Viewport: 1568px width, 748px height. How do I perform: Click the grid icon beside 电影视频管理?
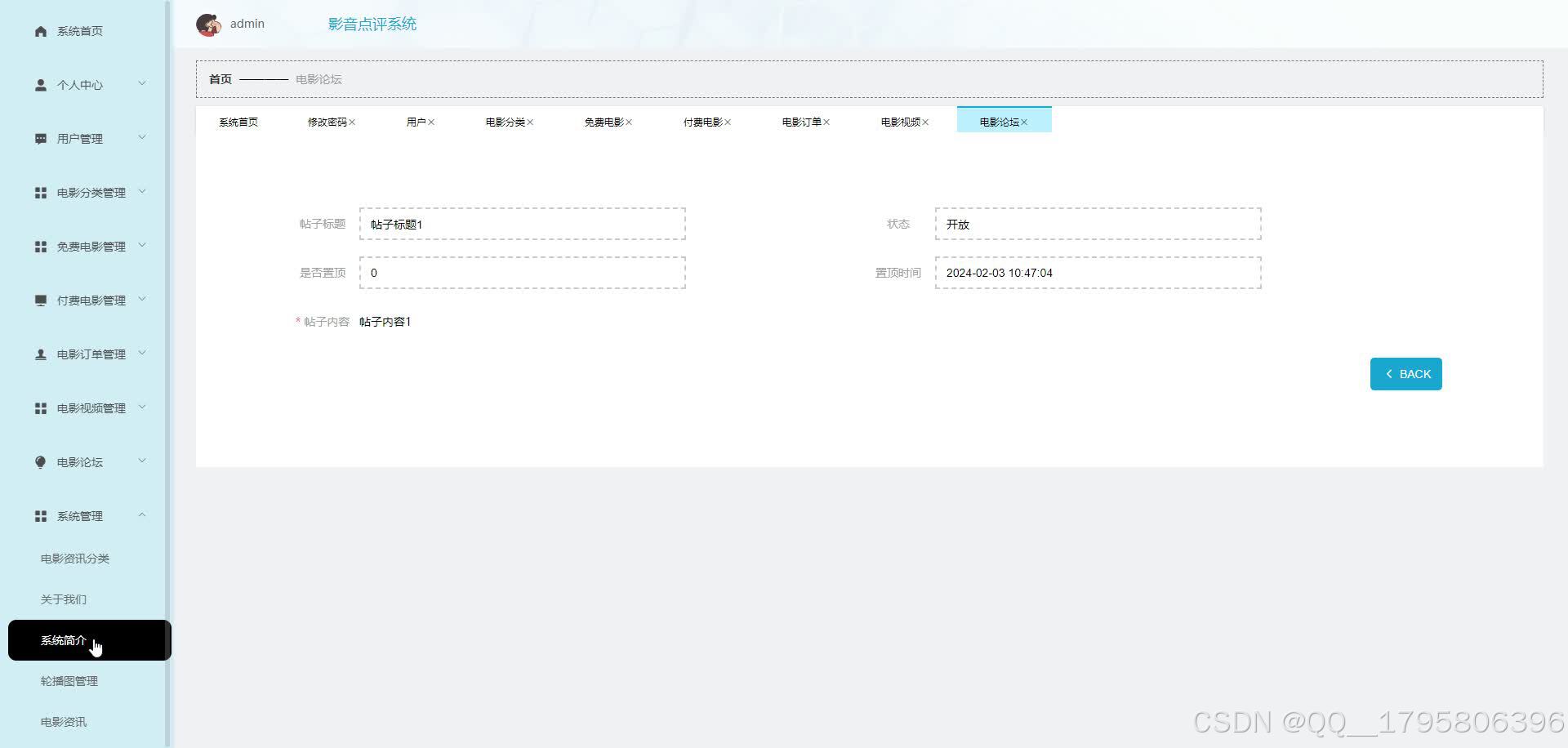point(41,408)
